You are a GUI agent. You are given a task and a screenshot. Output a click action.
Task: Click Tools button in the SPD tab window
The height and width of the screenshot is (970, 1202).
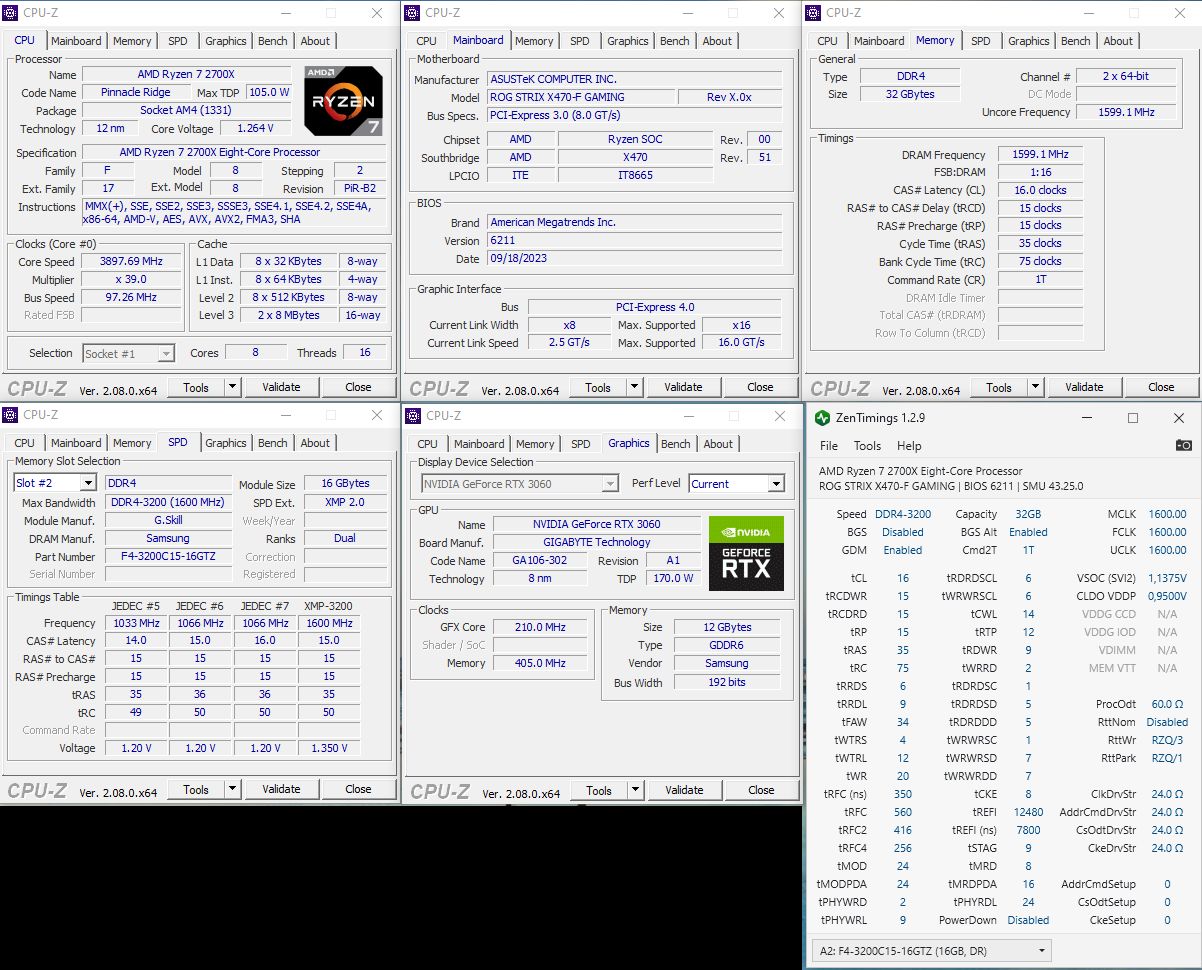click(x=196, y=789)
